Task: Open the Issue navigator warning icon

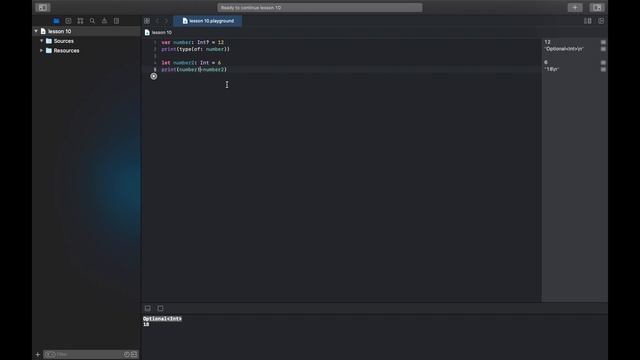Action: tap(104, 21)
